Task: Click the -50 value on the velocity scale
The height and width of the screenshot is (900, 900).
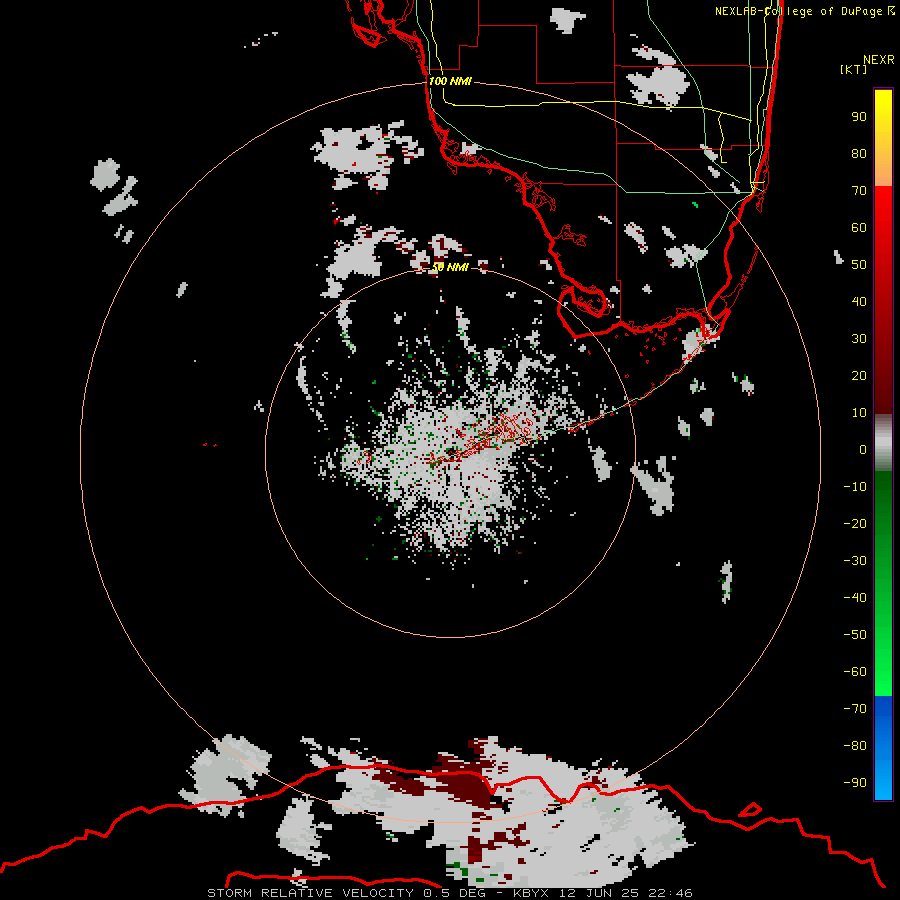Action: pos(855,635)
